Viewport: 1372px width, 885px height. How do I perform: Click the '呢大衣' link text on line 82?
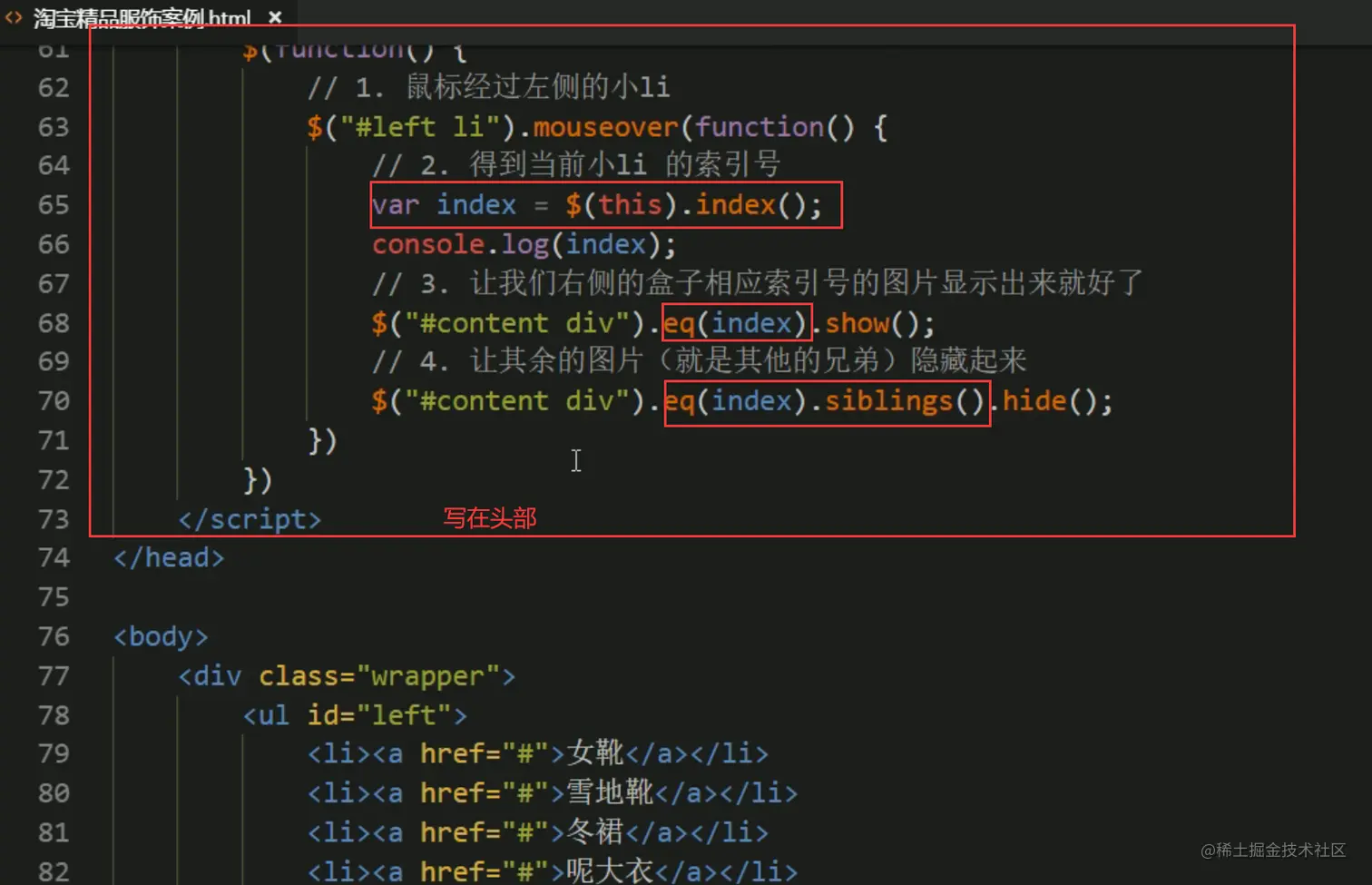point(610,870)
